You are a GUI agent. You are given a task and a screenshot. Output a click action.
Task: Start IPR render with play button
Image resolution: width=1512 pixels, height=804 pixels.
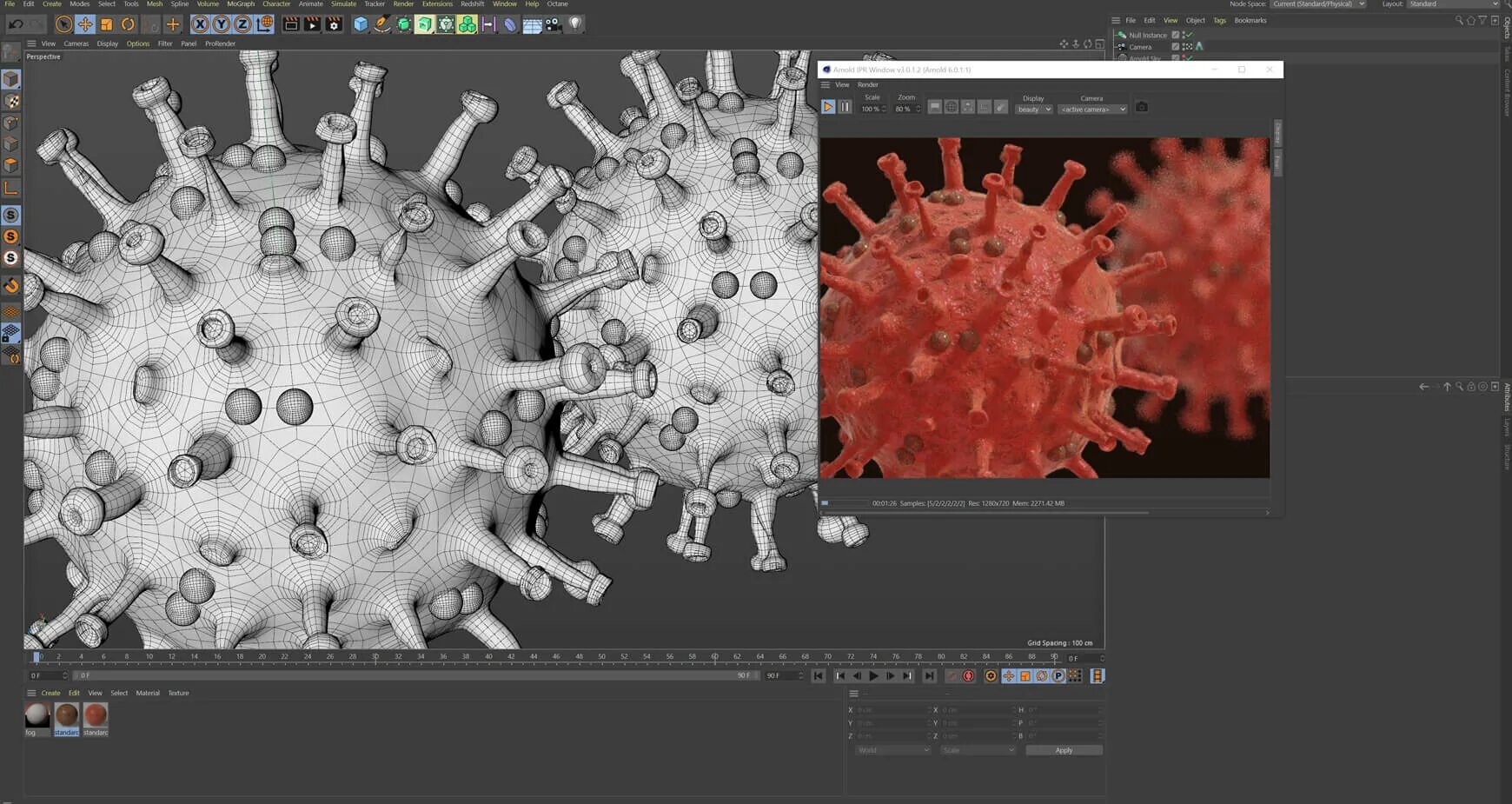pyautogui.click(x=828, y=107)
